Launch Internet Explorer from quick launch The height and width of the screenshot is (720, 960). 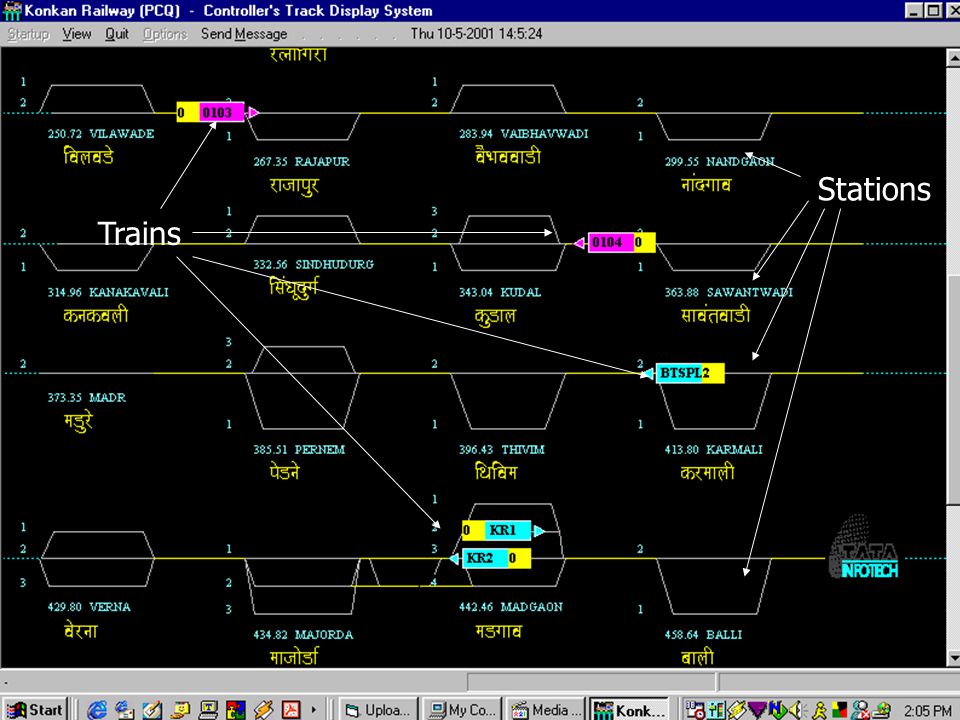(x=97, y=710)
